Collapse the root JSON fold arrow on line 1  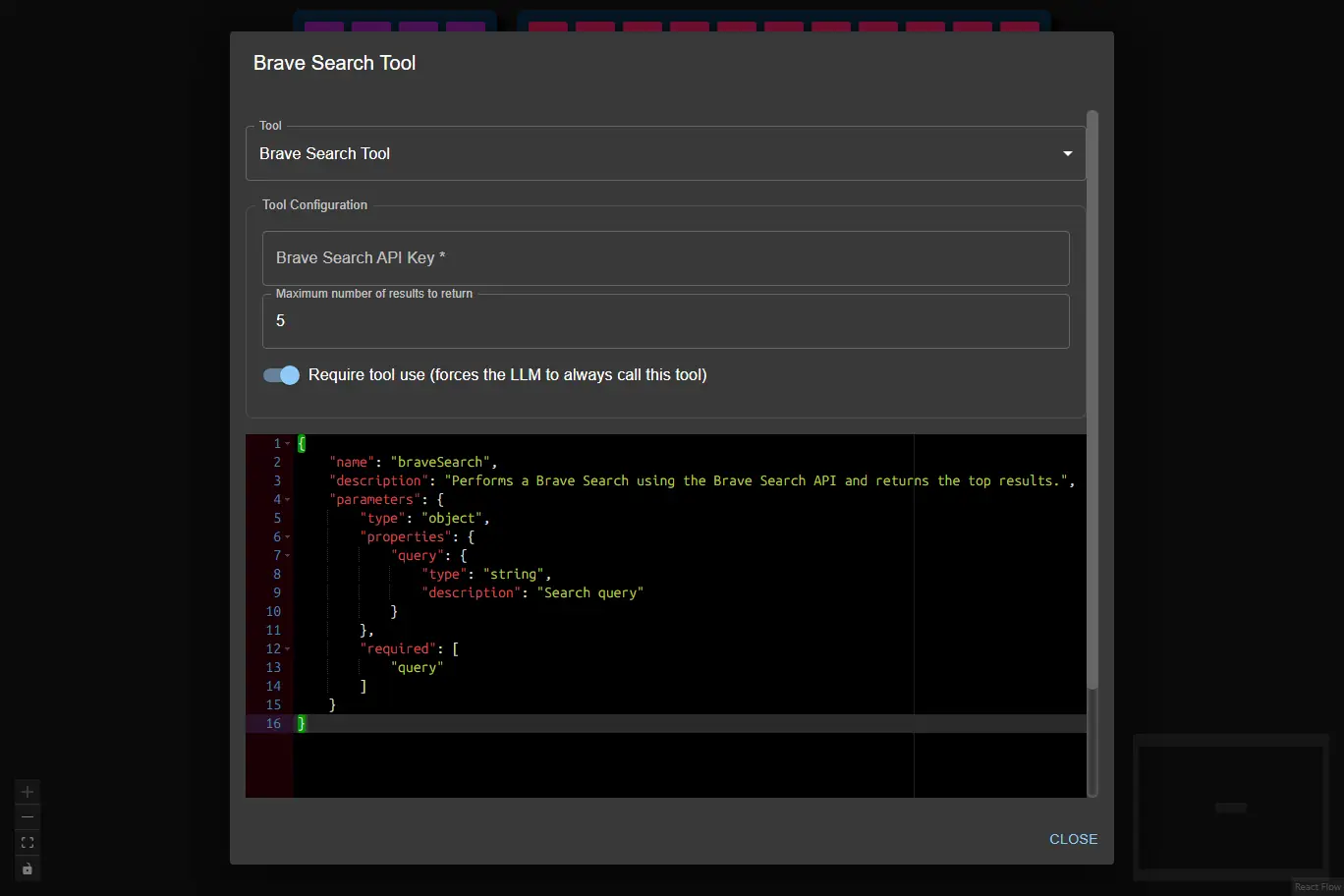click(286, 443)
